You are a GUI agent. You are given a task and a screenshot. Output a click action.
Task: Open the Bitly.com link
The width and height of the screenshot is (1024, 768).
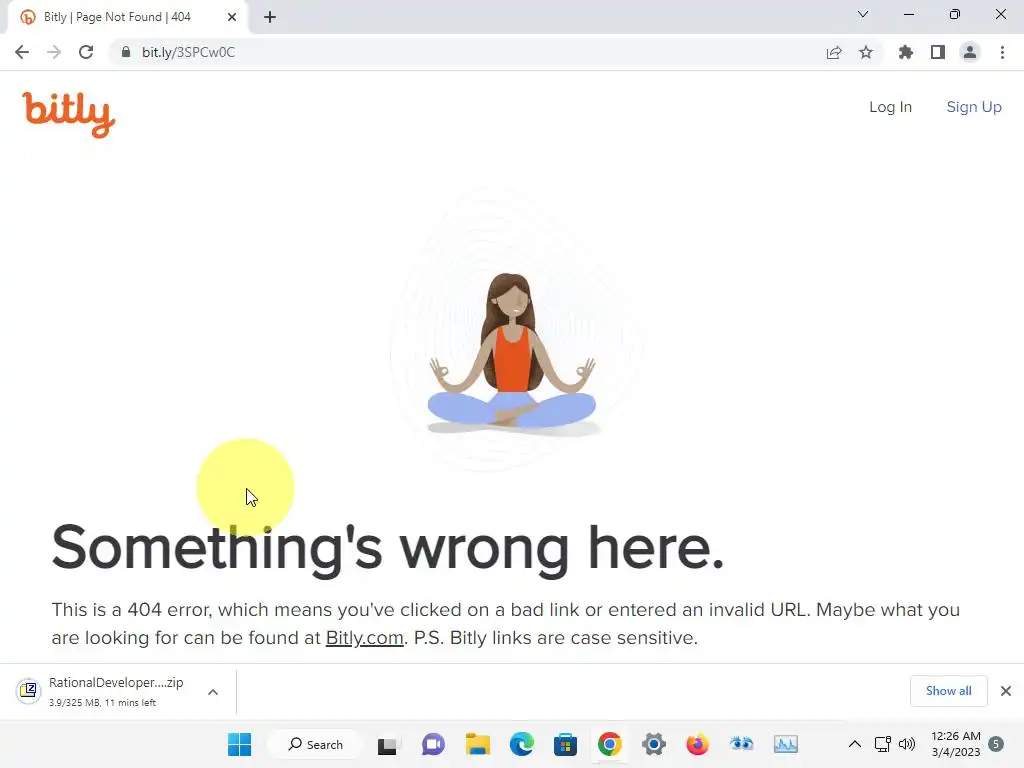click(x=364, y=637)
